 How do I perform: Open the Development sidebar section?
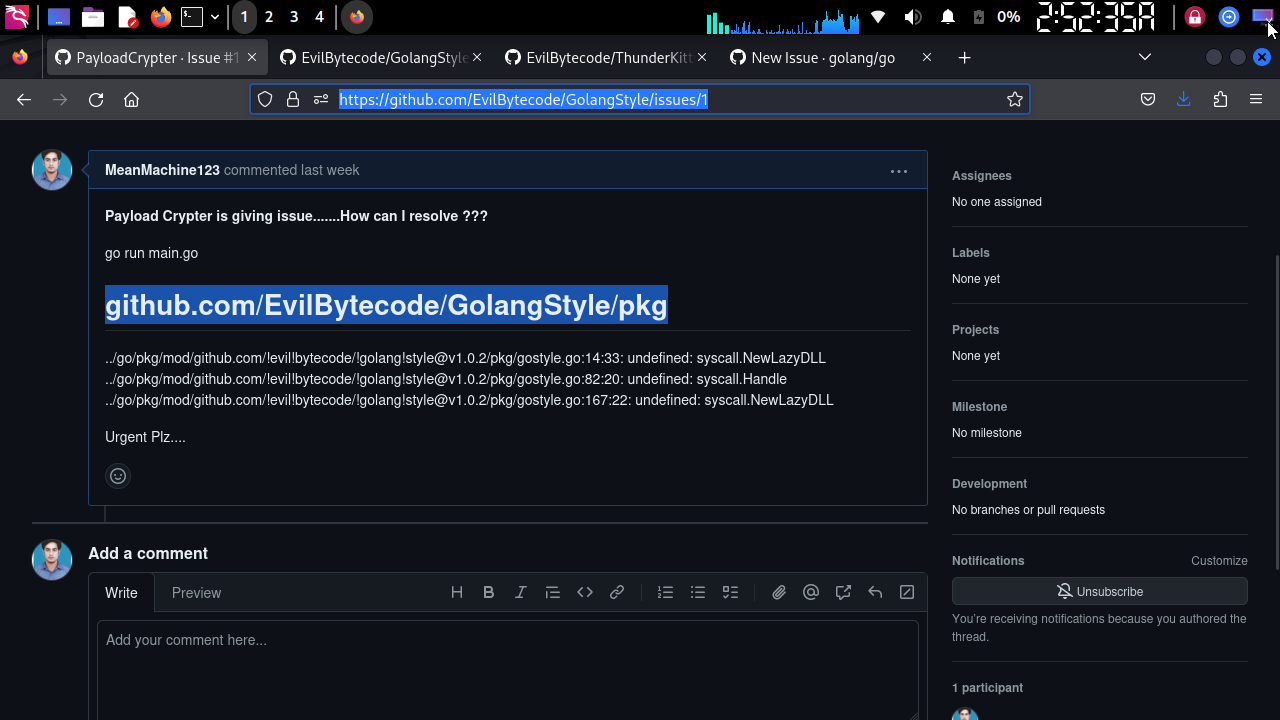(x=990, y=484)
